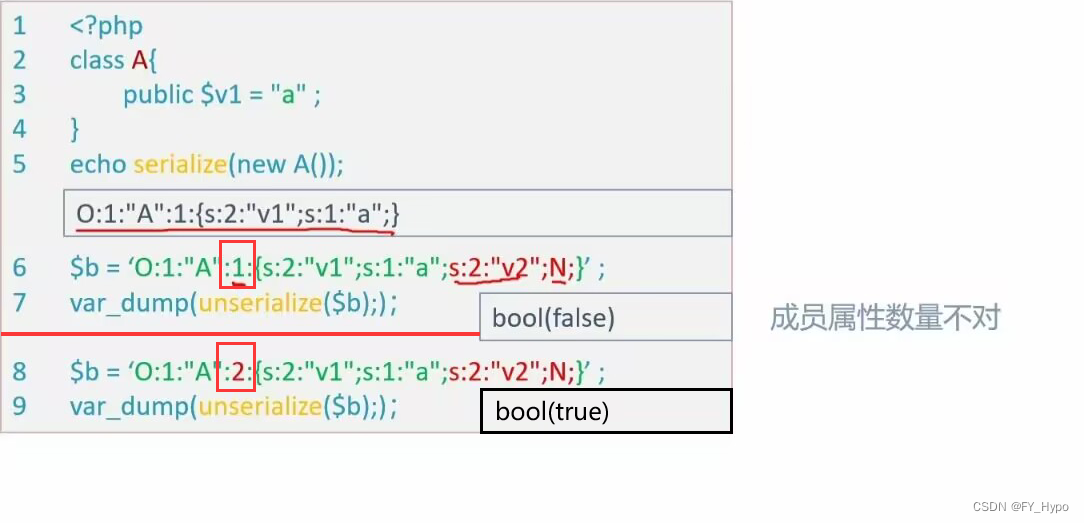Click the closing brace on line 4
Image resolution: width=1084 pixels, height=523 pixels.
75,129
